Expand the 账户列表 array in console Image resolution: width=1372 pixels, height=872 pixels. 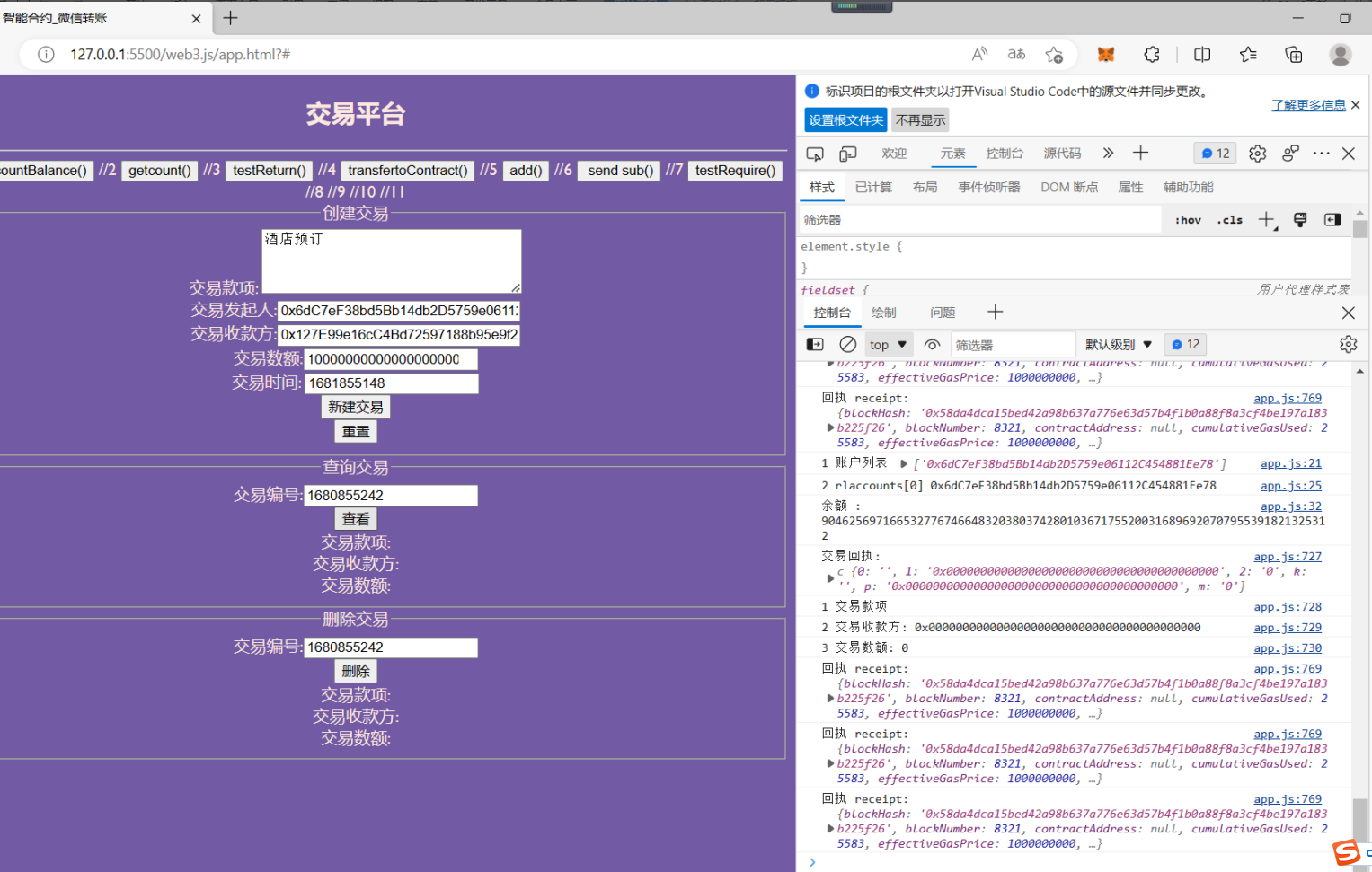(x=904, y=463)
